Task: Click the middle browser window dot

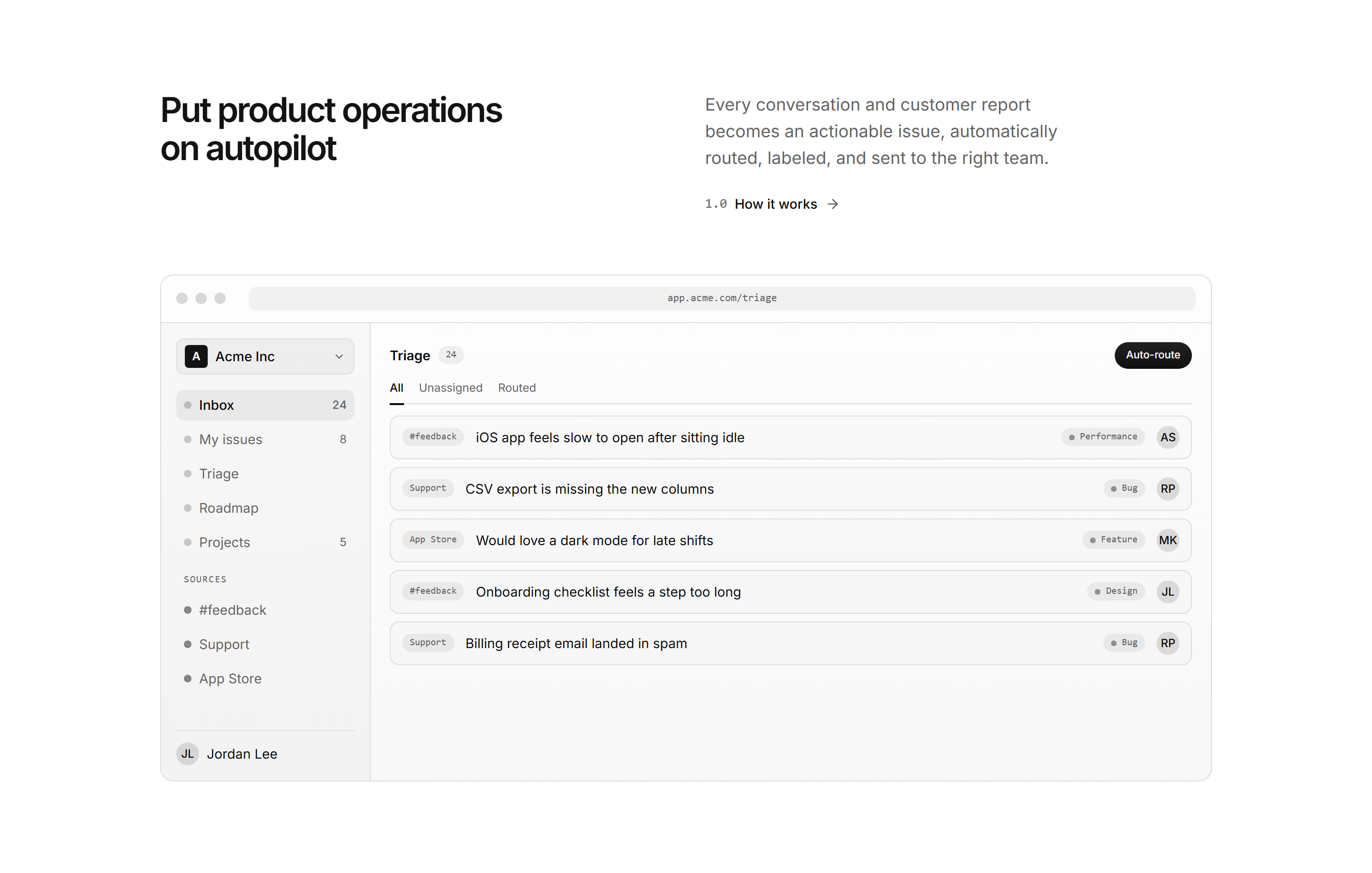Action: pos(201,298)
